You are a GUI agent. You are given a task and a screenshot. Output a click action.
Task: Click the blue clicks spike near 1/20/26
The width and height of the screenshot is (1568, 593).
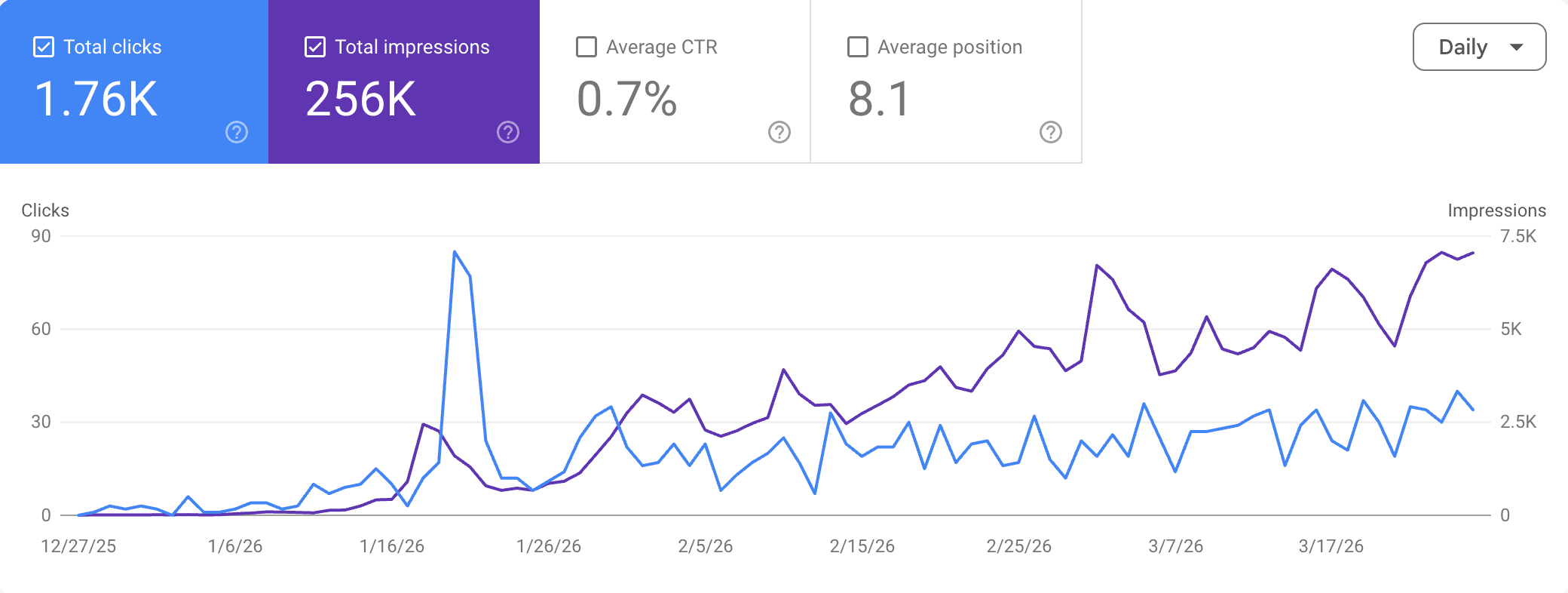click(x=455, y=252)
